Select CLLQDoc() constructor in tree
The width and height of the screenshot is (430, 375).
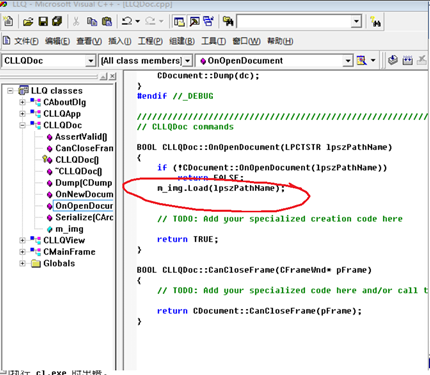click(x=77, y=160)
